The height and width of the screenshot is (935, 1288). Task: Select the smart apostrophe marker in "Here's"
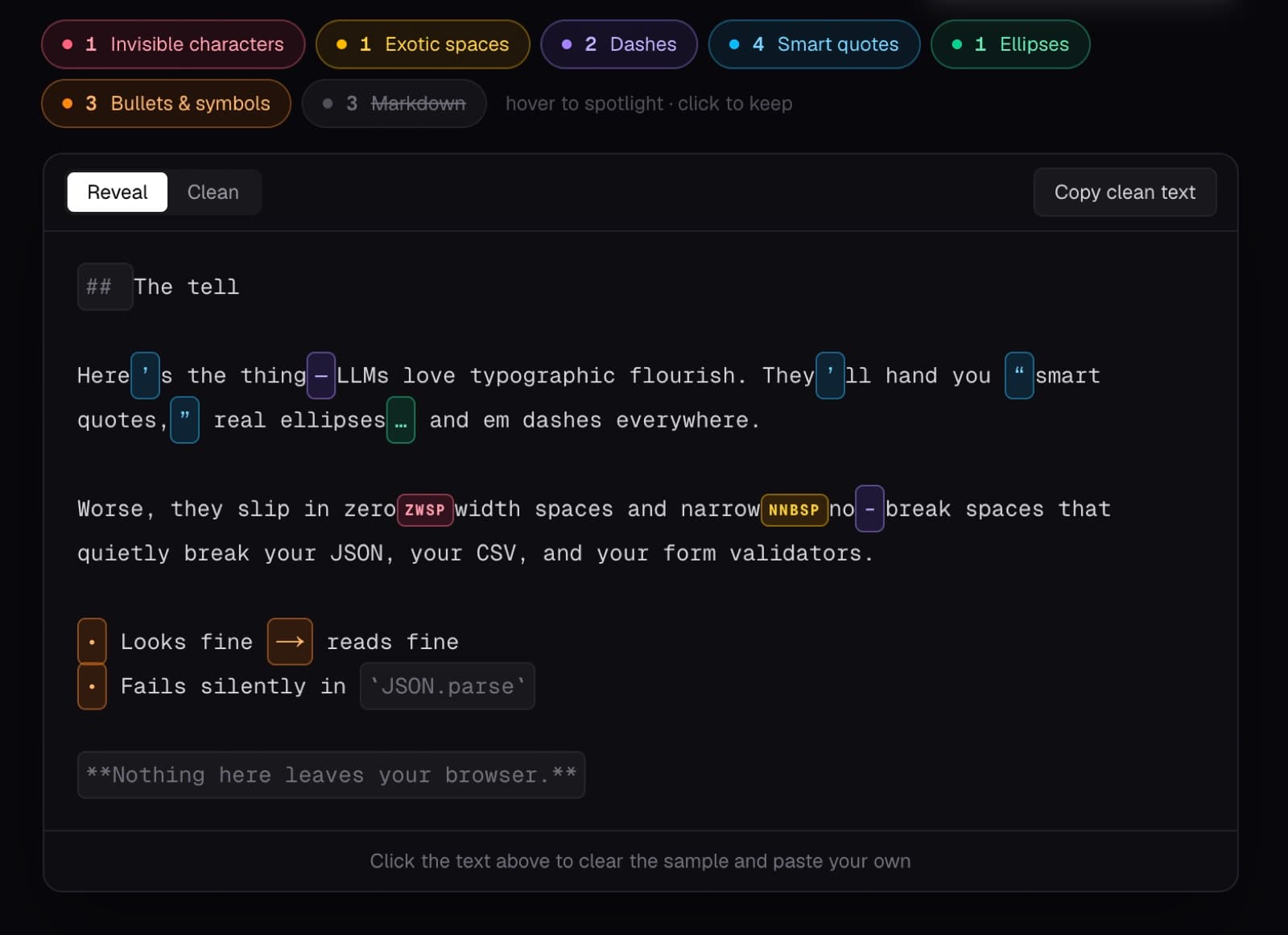click(x=145, y=375)
